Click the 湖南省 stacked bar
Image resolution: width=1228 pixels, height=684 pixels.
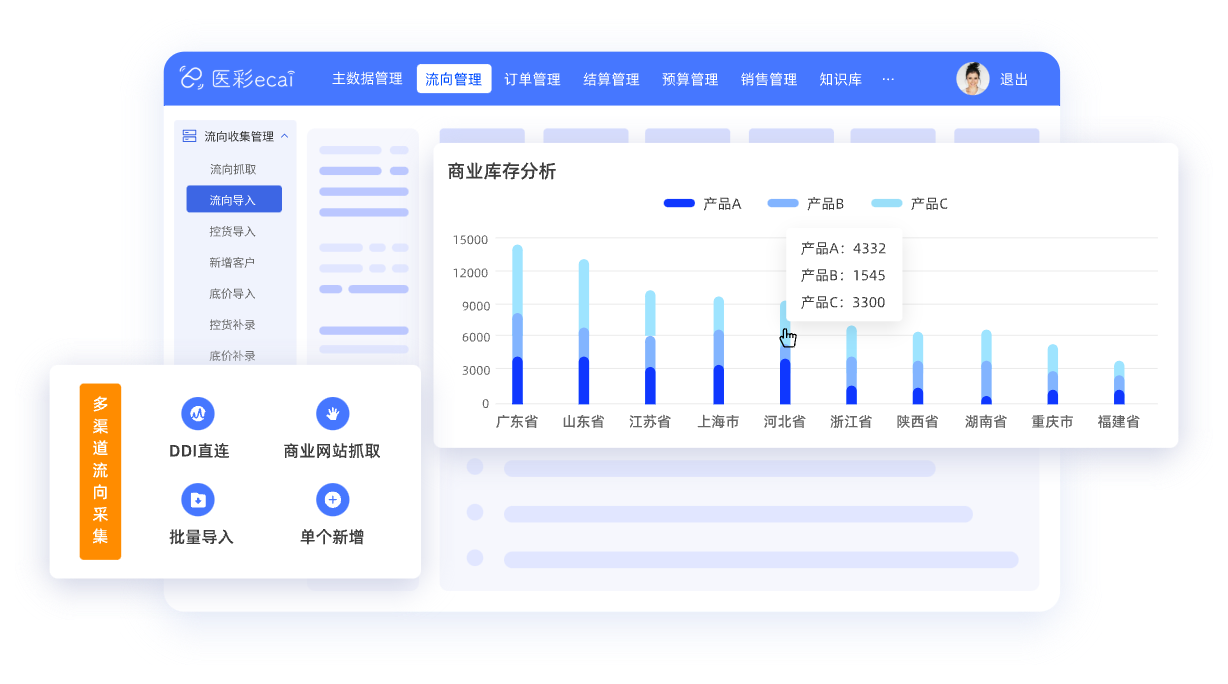pos(986,367)
